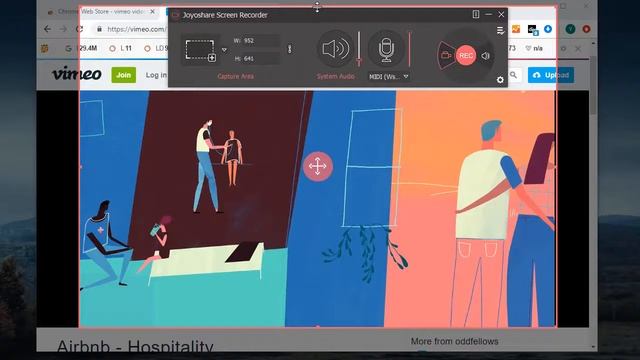Click the orange analytics extension icon in Chrome

click(516, 29)
